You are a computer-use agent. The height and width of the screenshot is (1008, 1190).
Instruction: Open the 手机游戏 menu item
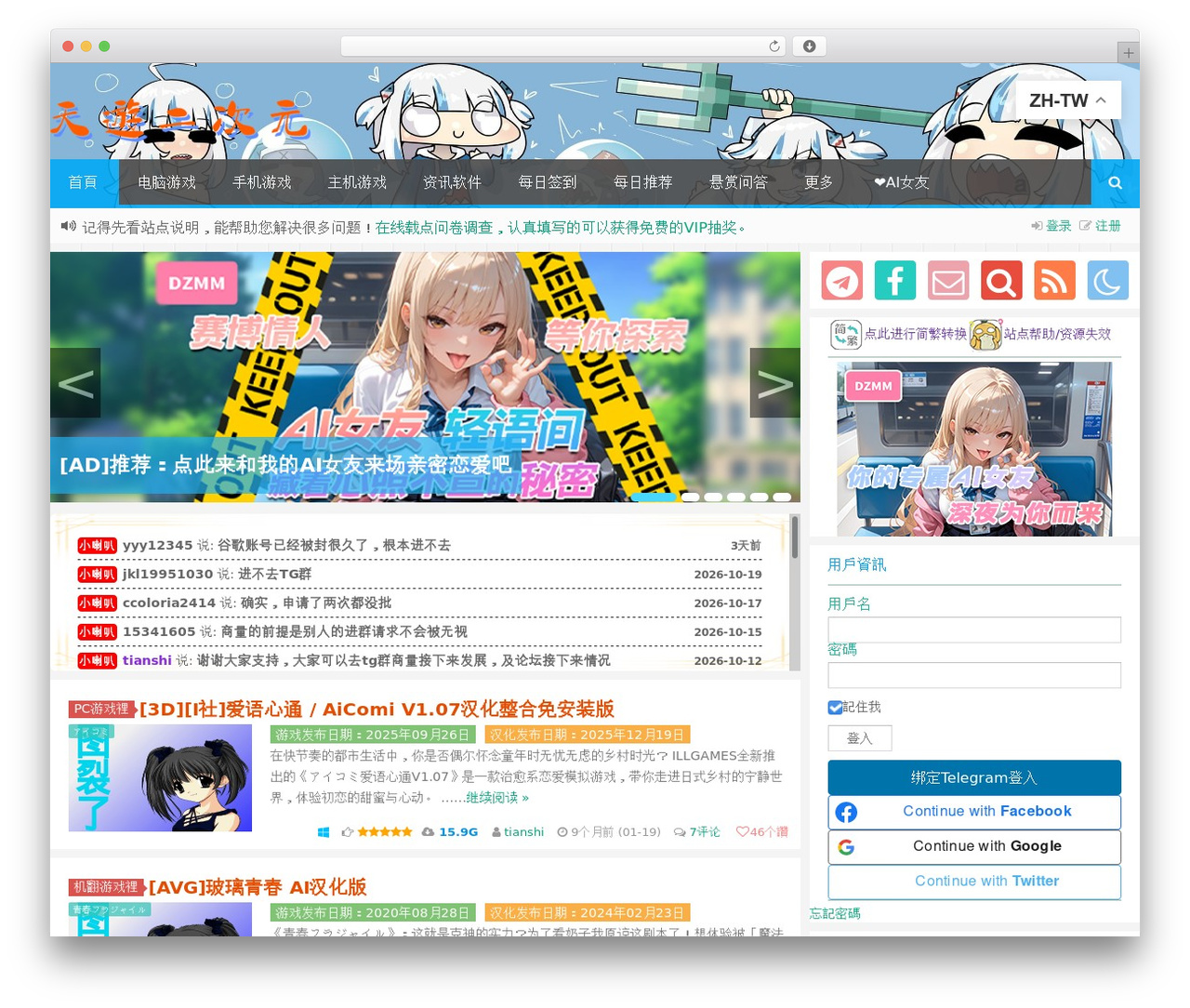click(262, 182)
